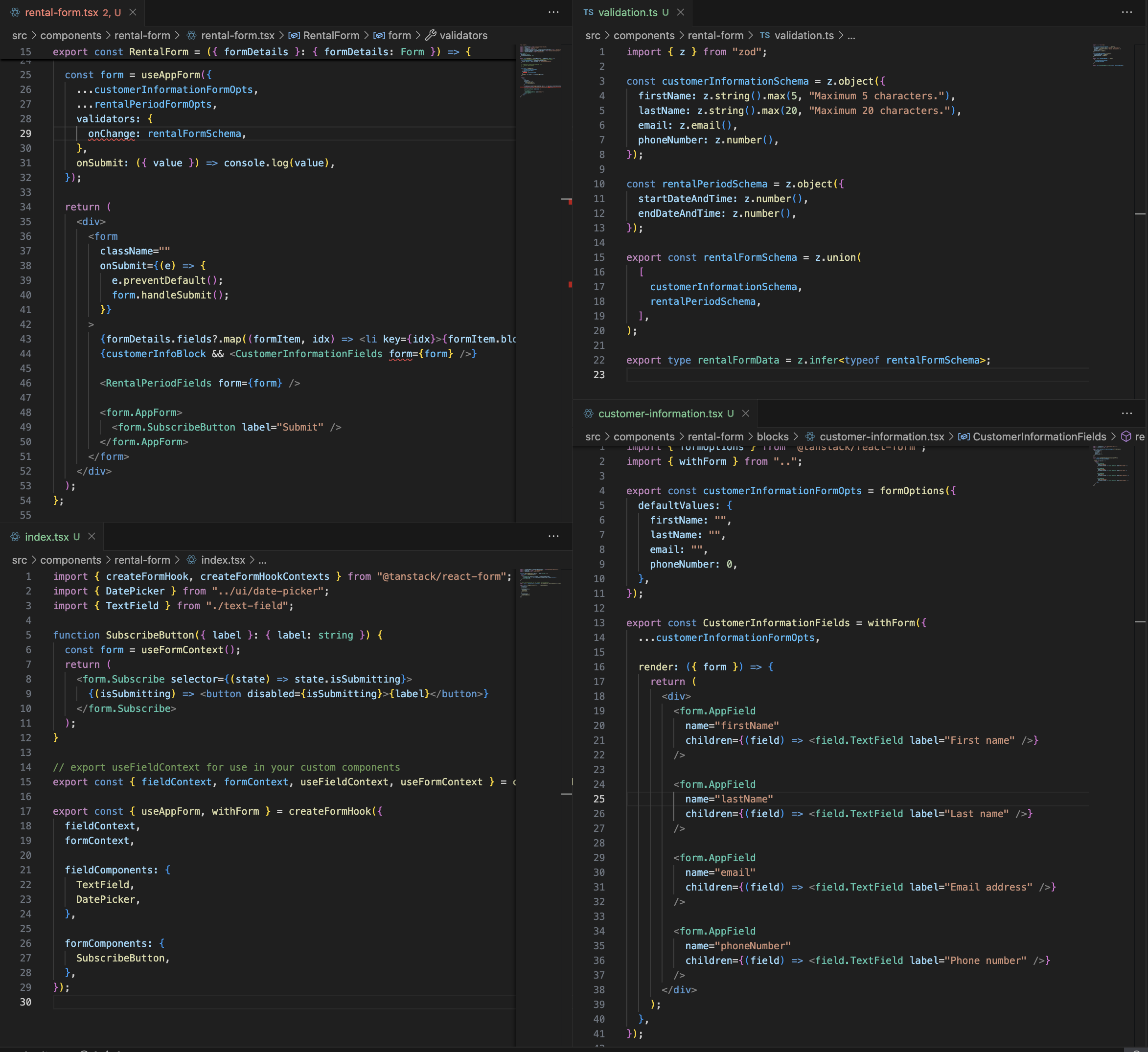Close the index.tsx tab

(x=92, y=537)
